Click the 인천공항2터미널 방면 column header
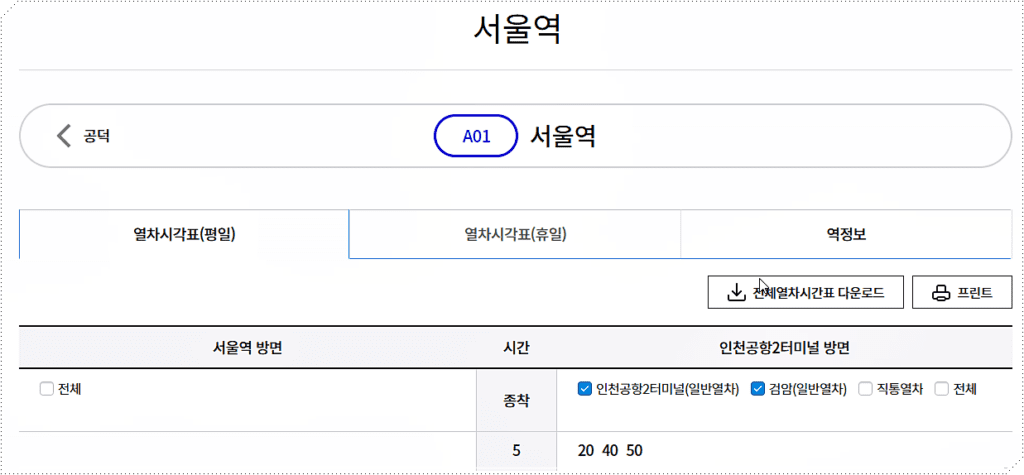The image size is (1024, 475). pyautogui.click(x=784, y=348)
